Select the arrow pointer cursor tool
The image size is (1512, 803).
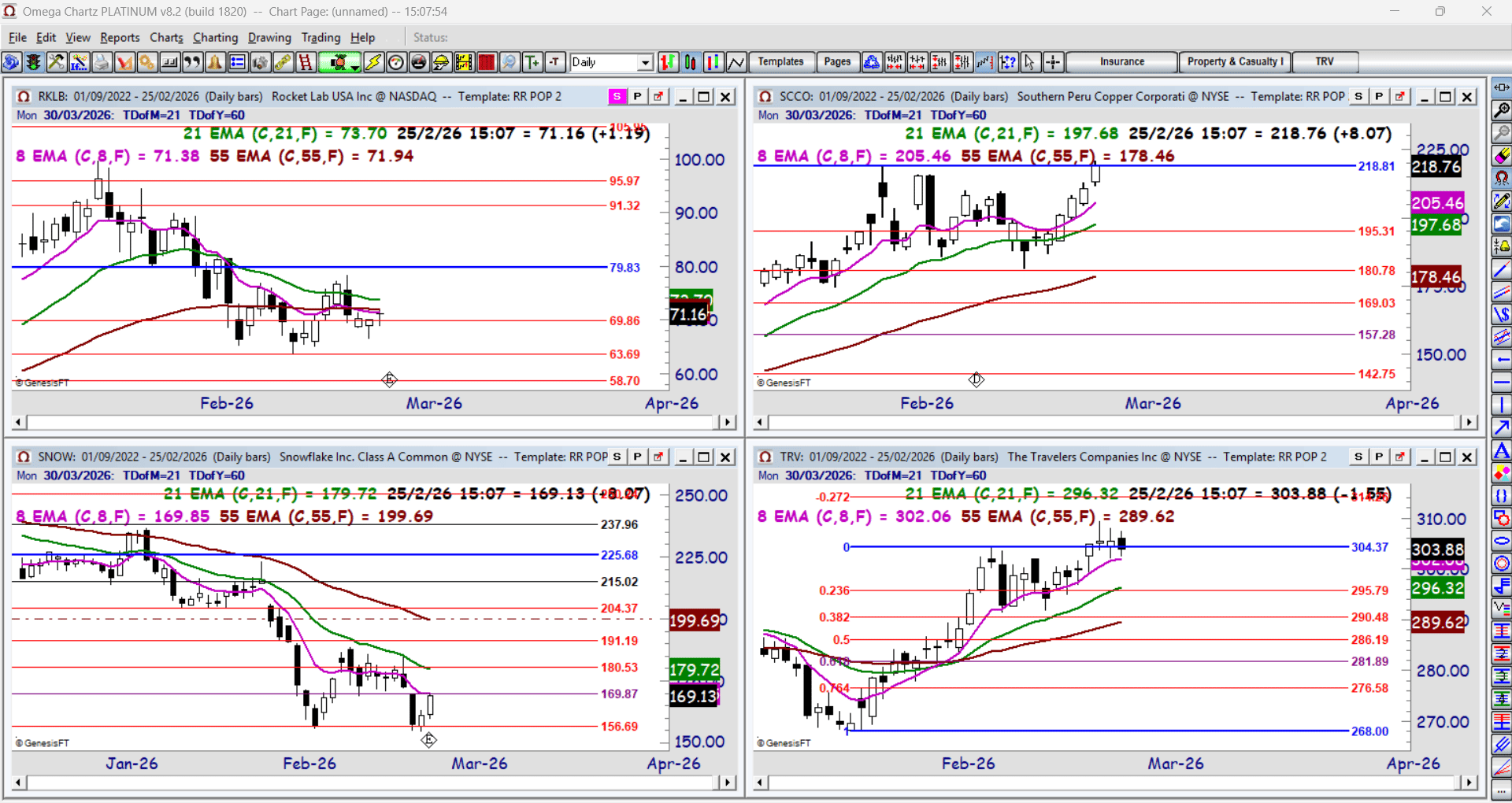point(1030,62)
